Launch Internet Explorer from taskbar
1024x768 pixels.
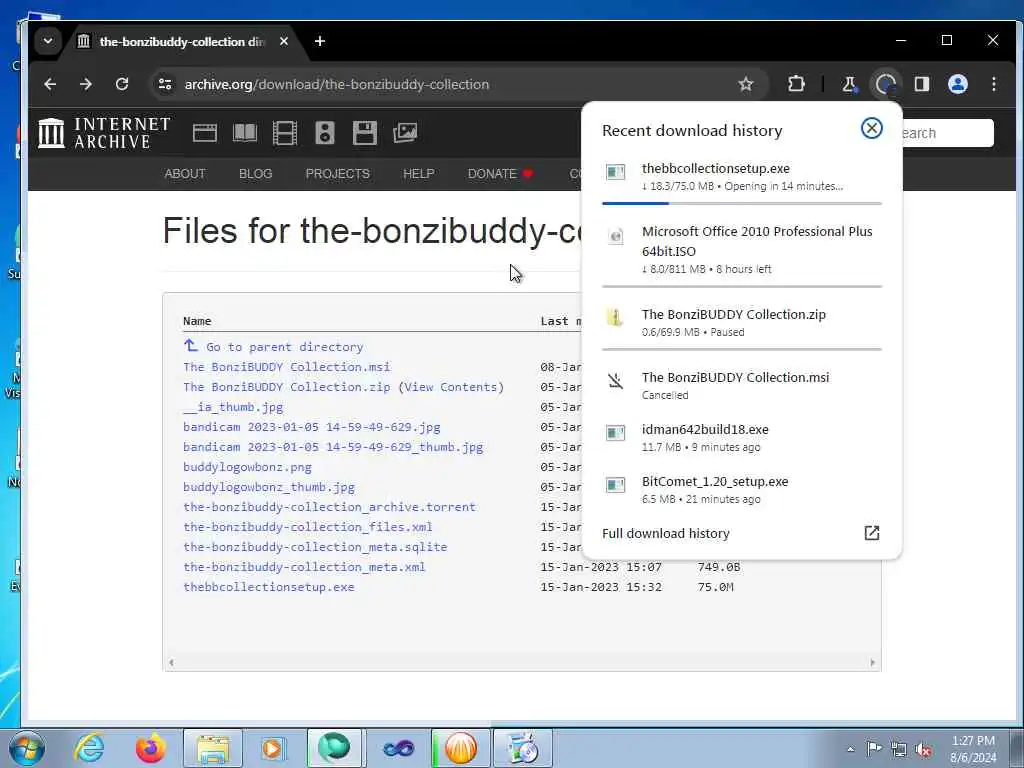89,748
